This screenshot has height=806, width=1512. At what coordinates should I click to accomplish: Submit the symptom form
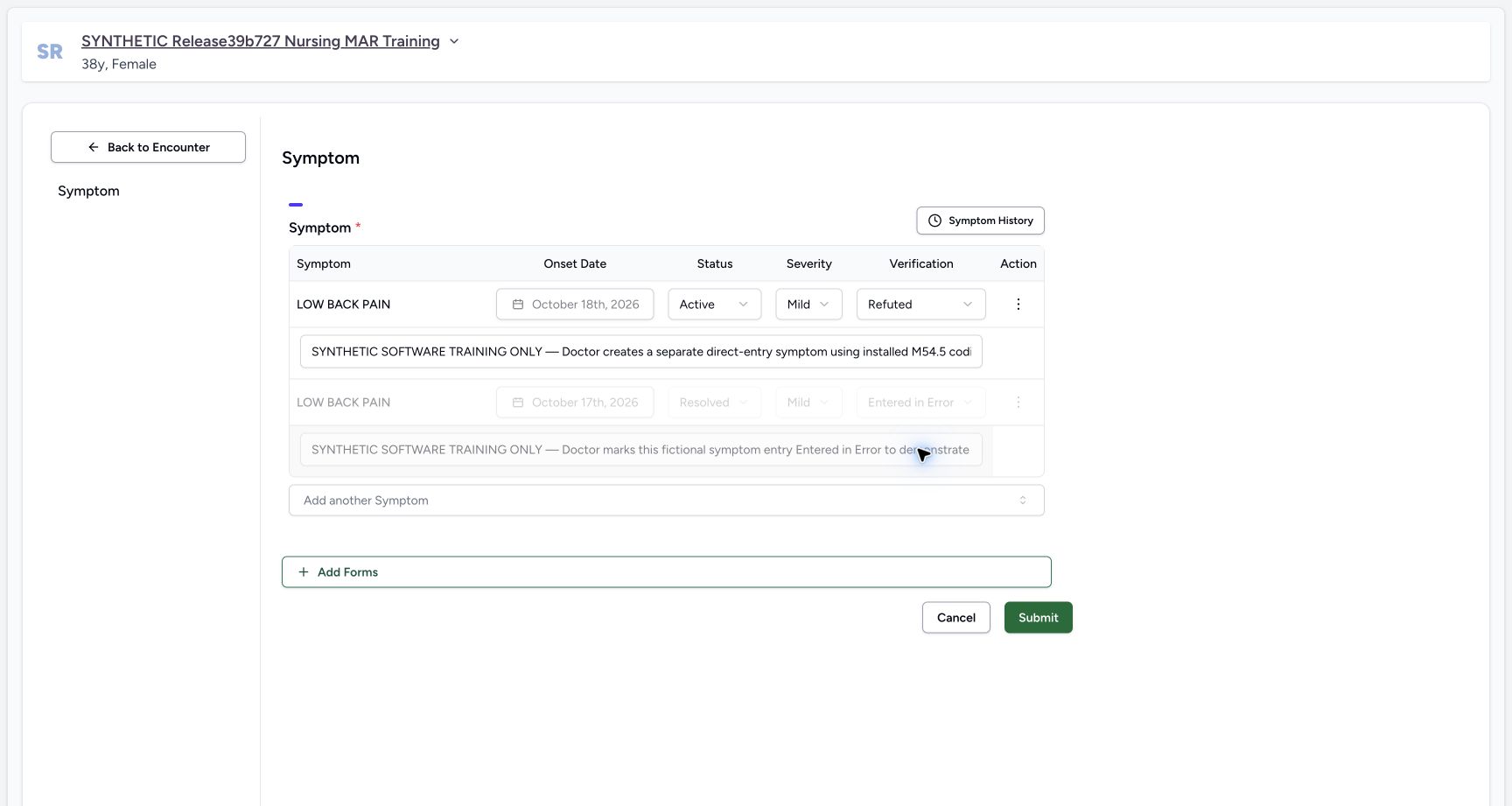[x=1038, y=618]
